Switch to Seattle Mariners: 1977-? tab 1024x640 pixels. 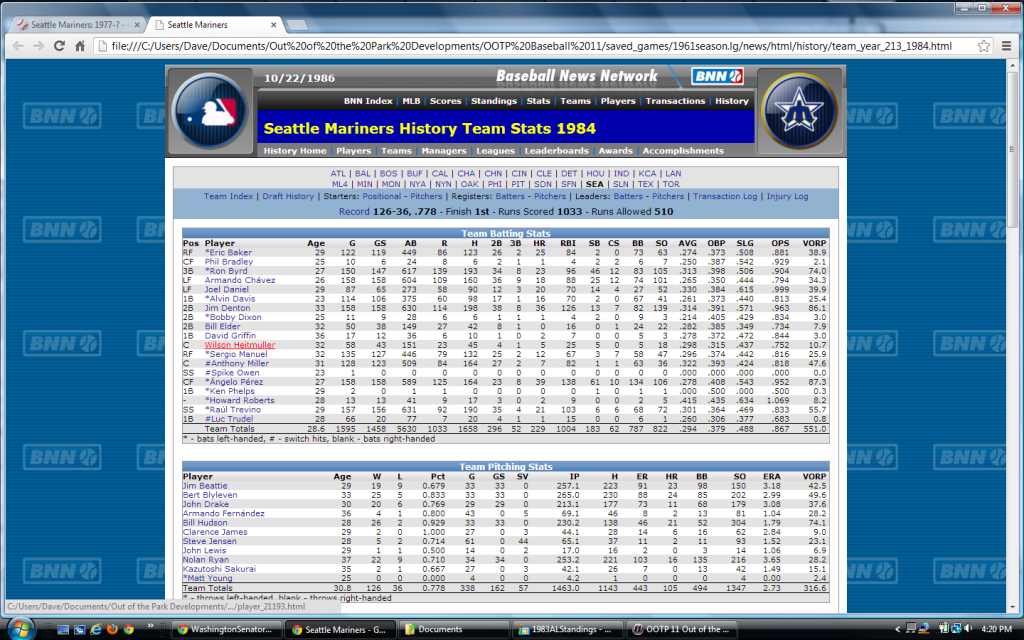(x=78, y=25)
